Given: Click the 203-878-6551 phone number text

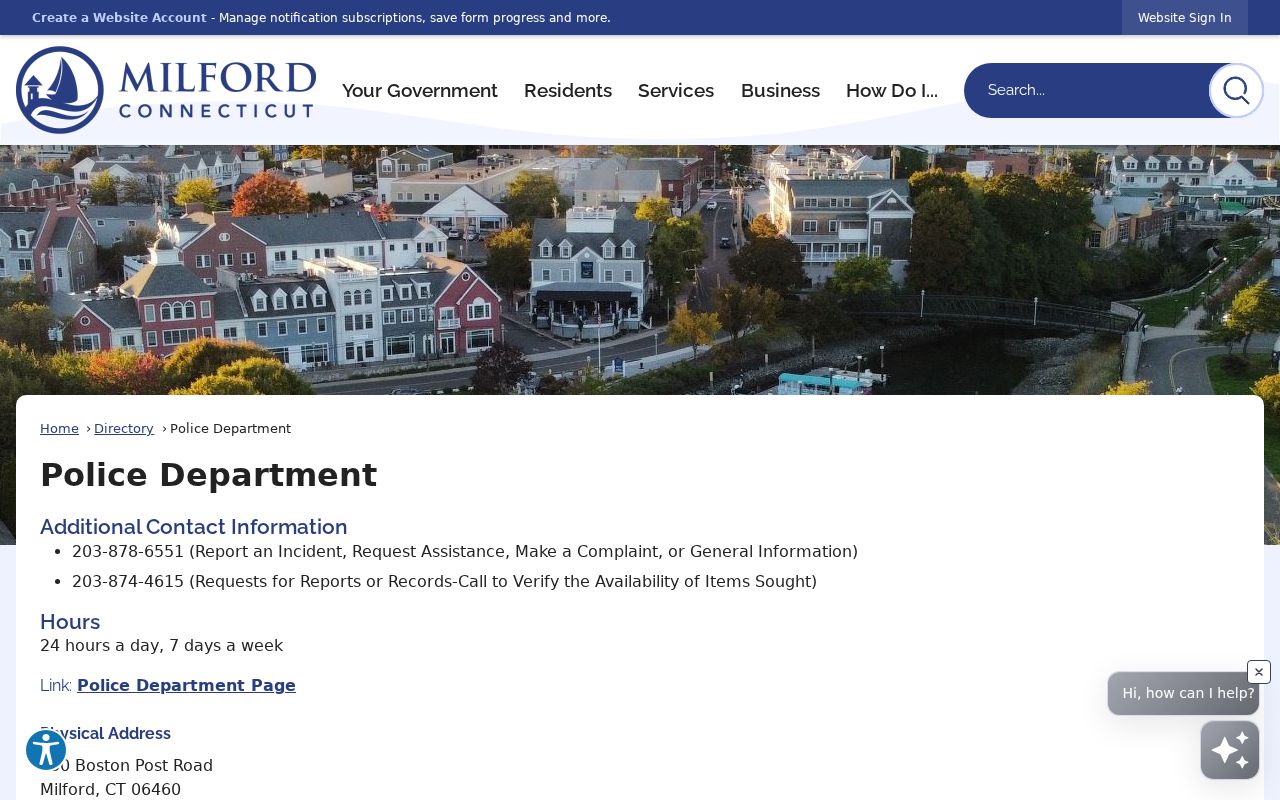Looking at the screenshot, I should [128, 552].
